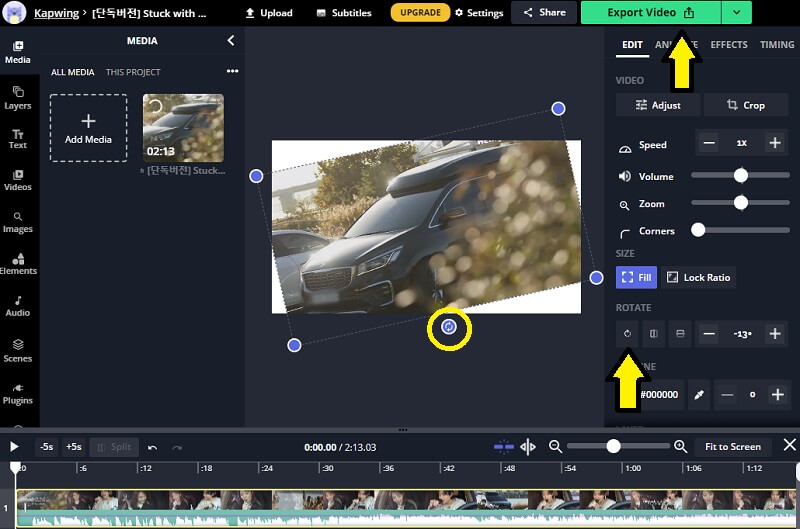This screenshot has width=800, height=529.
Task: Click the Export Video button
Action: tap(650, 13)
